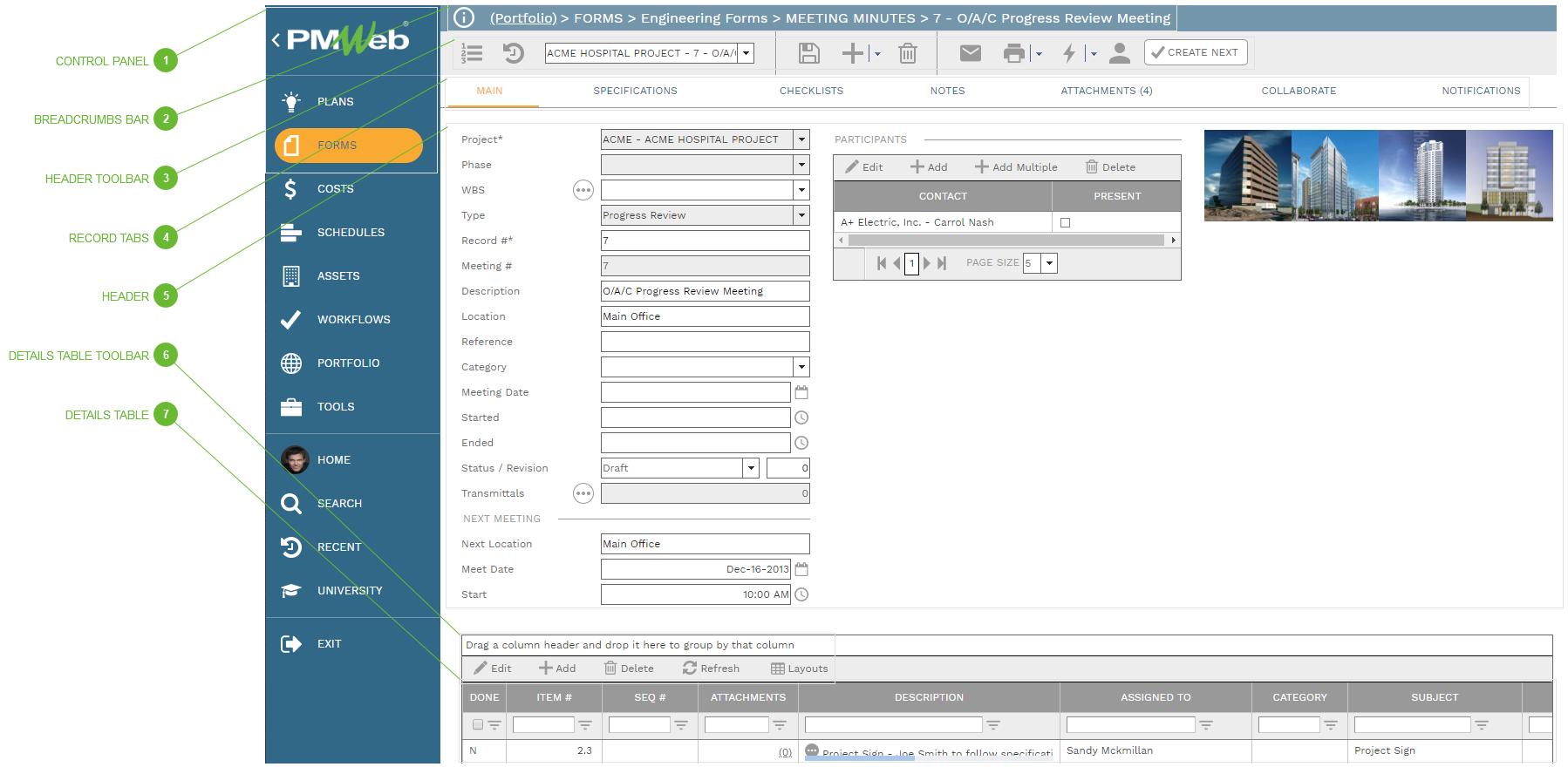The image size is (1568, 767).
Task: Switch to the Notes tab
Action: [x=947, y=91]
